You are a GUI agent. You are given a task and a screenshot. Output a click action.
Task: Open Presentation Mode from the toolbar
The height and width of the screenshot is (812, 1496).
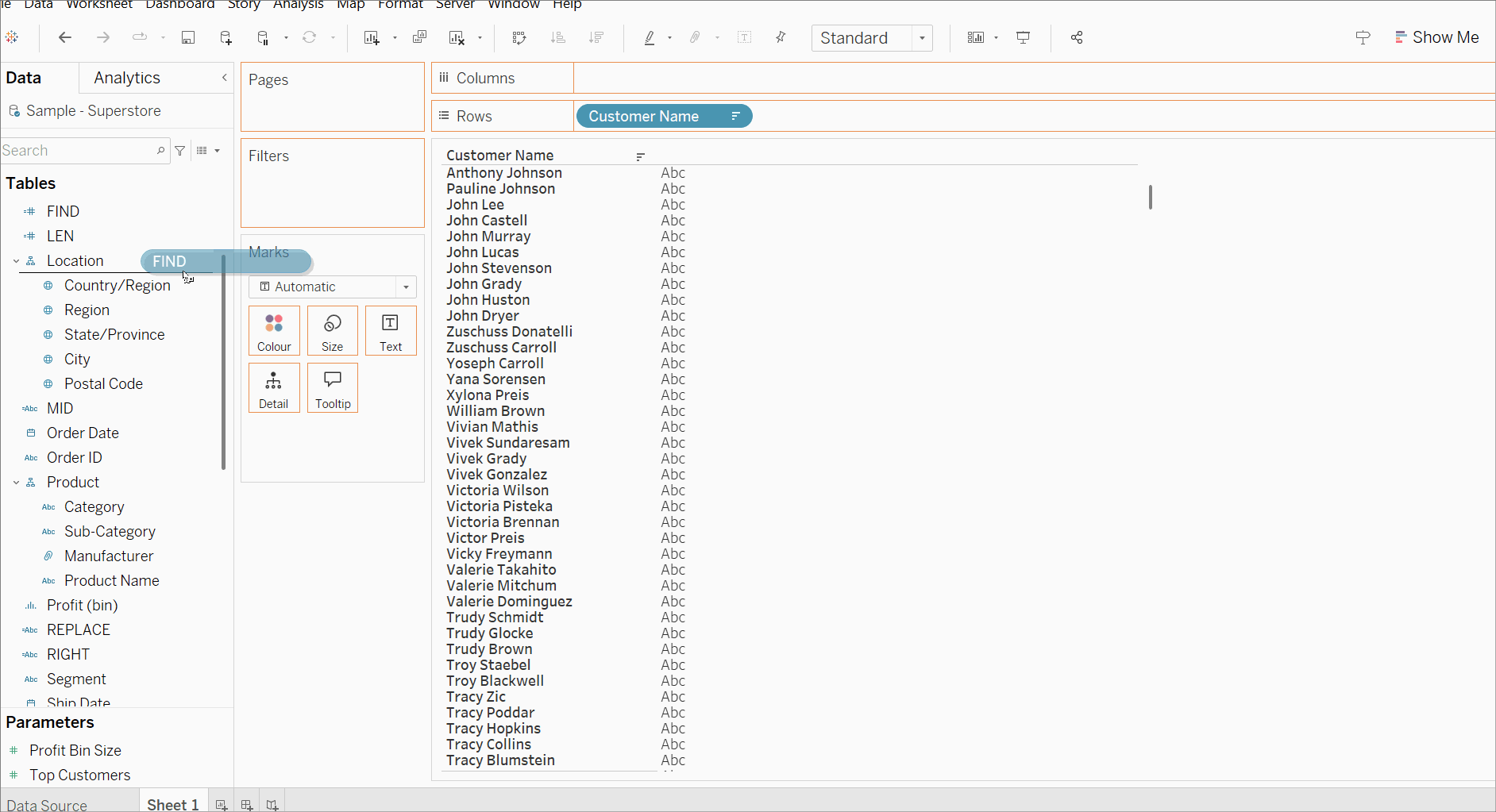[x=1024, y=38]
